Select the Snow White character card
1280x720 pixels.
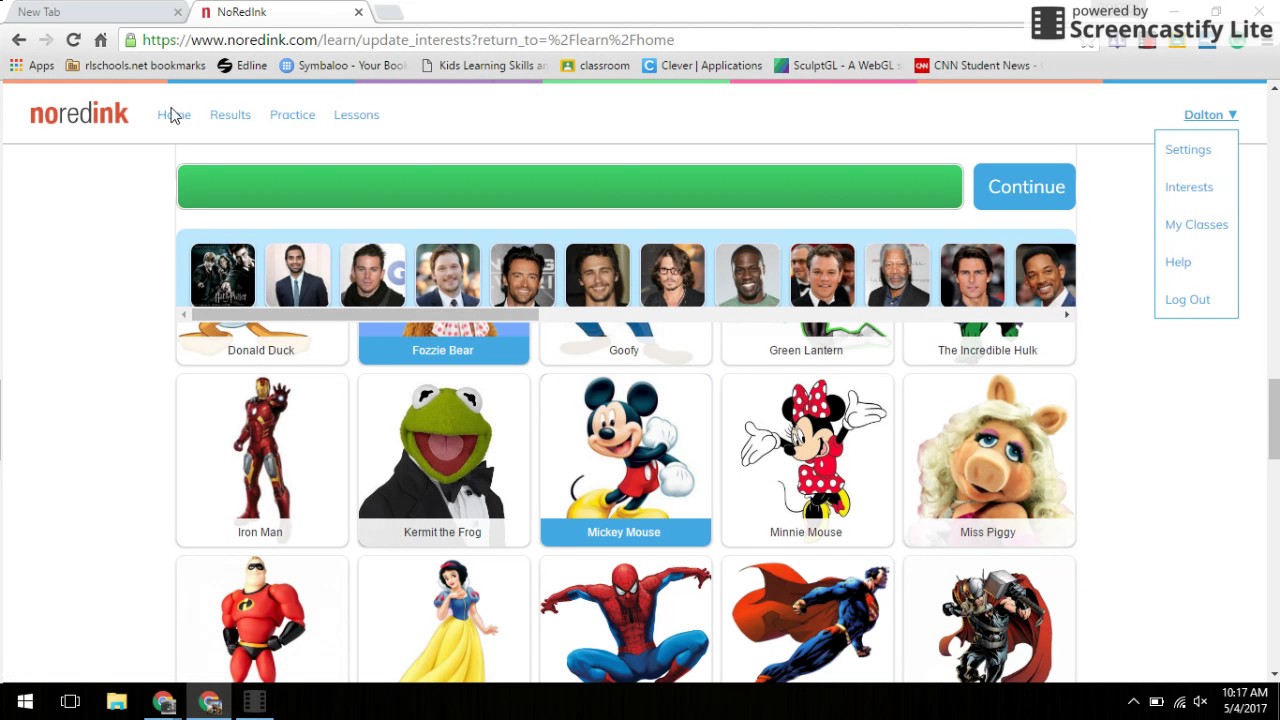coord(444,619)
